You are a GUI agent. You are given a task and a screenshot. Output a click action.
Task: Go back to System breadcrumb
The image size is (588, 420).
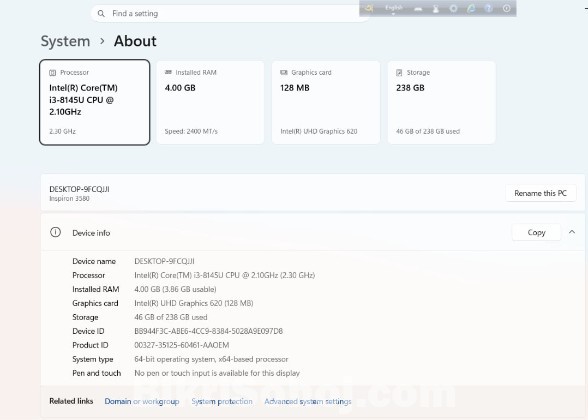coord(65,41)
